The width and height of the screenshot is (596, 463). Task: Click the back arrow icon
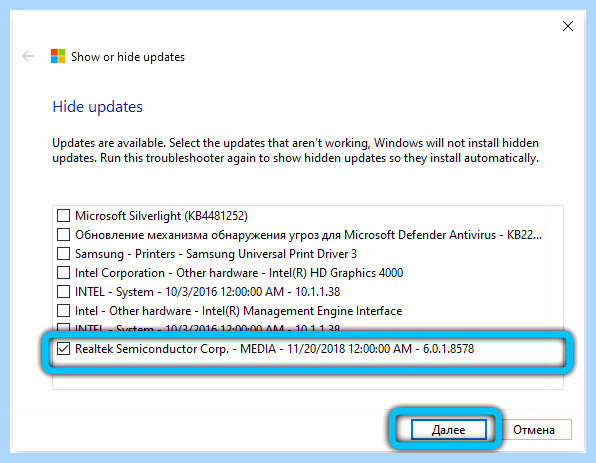(x=28, y=56)
